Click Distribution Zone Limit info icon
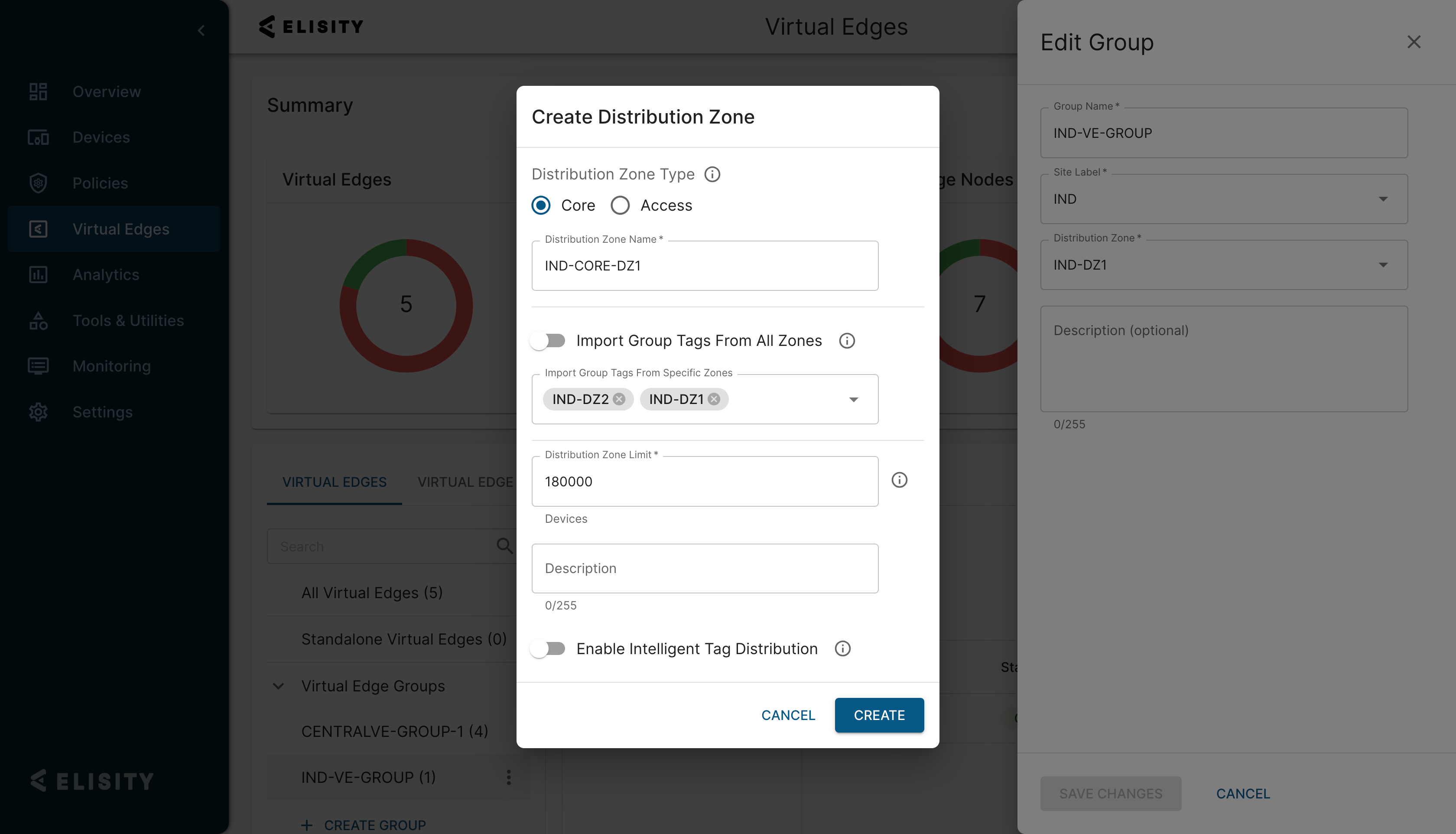Screen dimensions: 1456x834 coord(899,480)
